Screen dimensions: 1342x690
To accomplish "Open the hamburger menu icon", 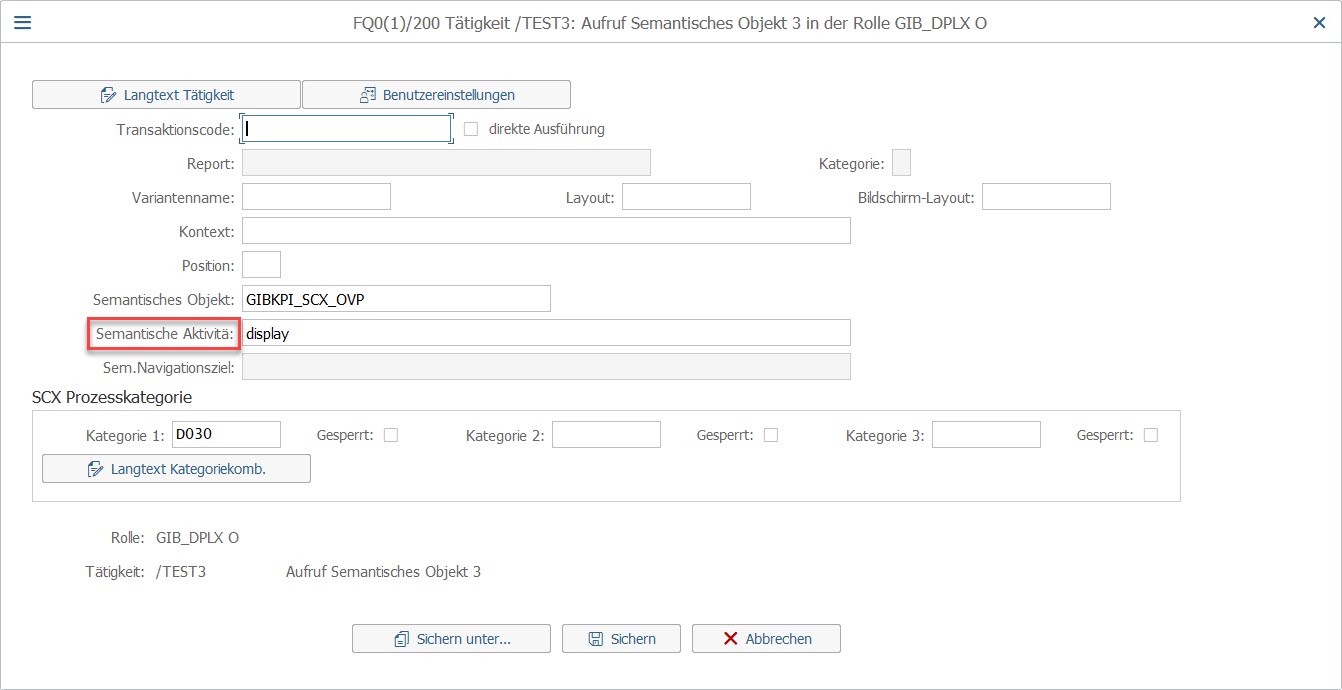I will click(x=22, y=22).
